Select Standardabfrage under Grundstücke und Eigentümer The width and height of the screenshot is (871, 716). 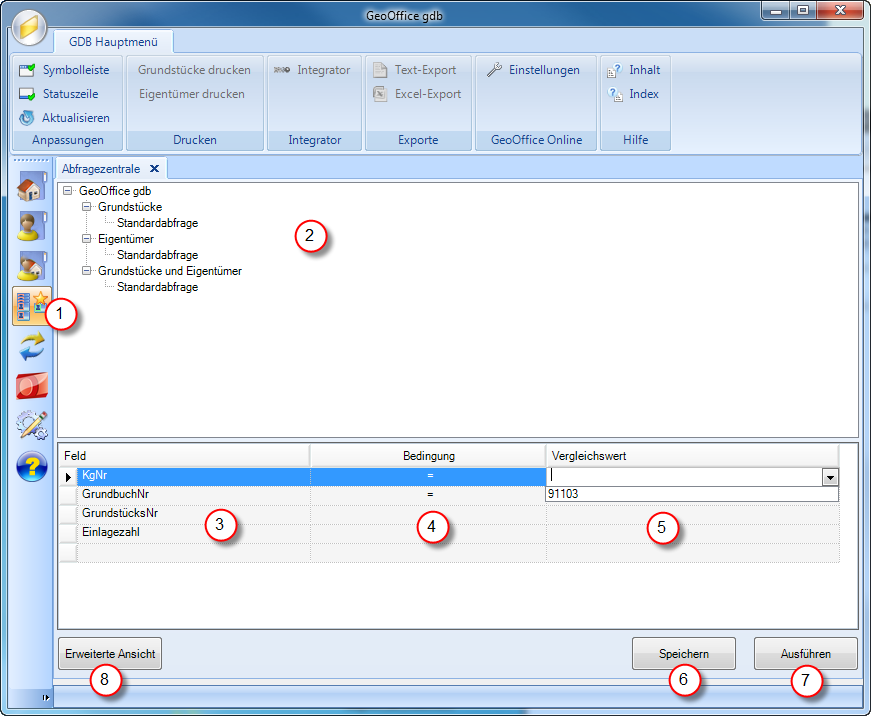tap(157, 287)
